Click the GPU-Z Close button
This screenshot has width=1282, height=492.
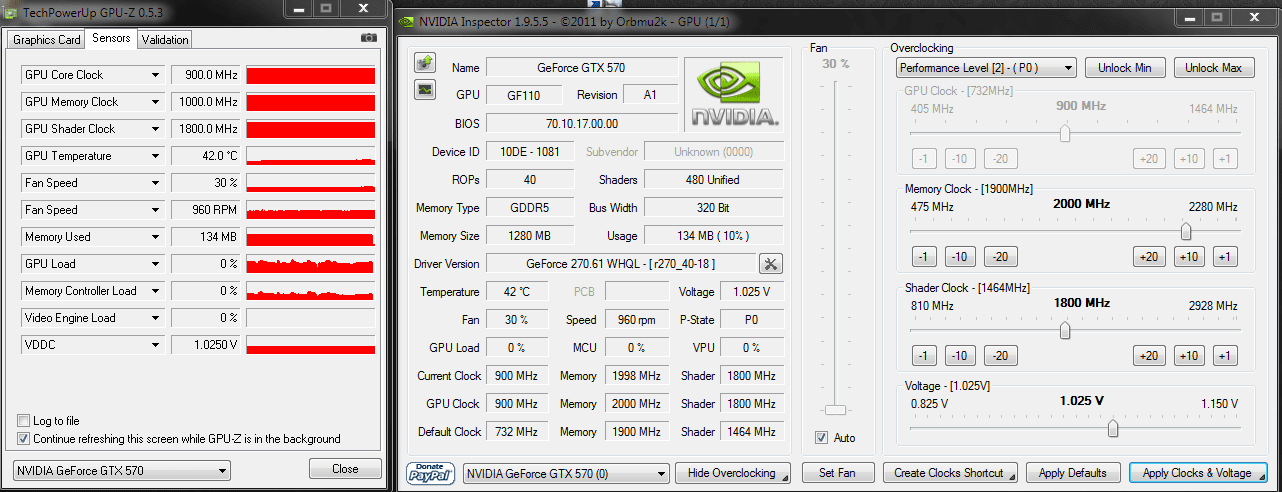[x=345, y=469]
